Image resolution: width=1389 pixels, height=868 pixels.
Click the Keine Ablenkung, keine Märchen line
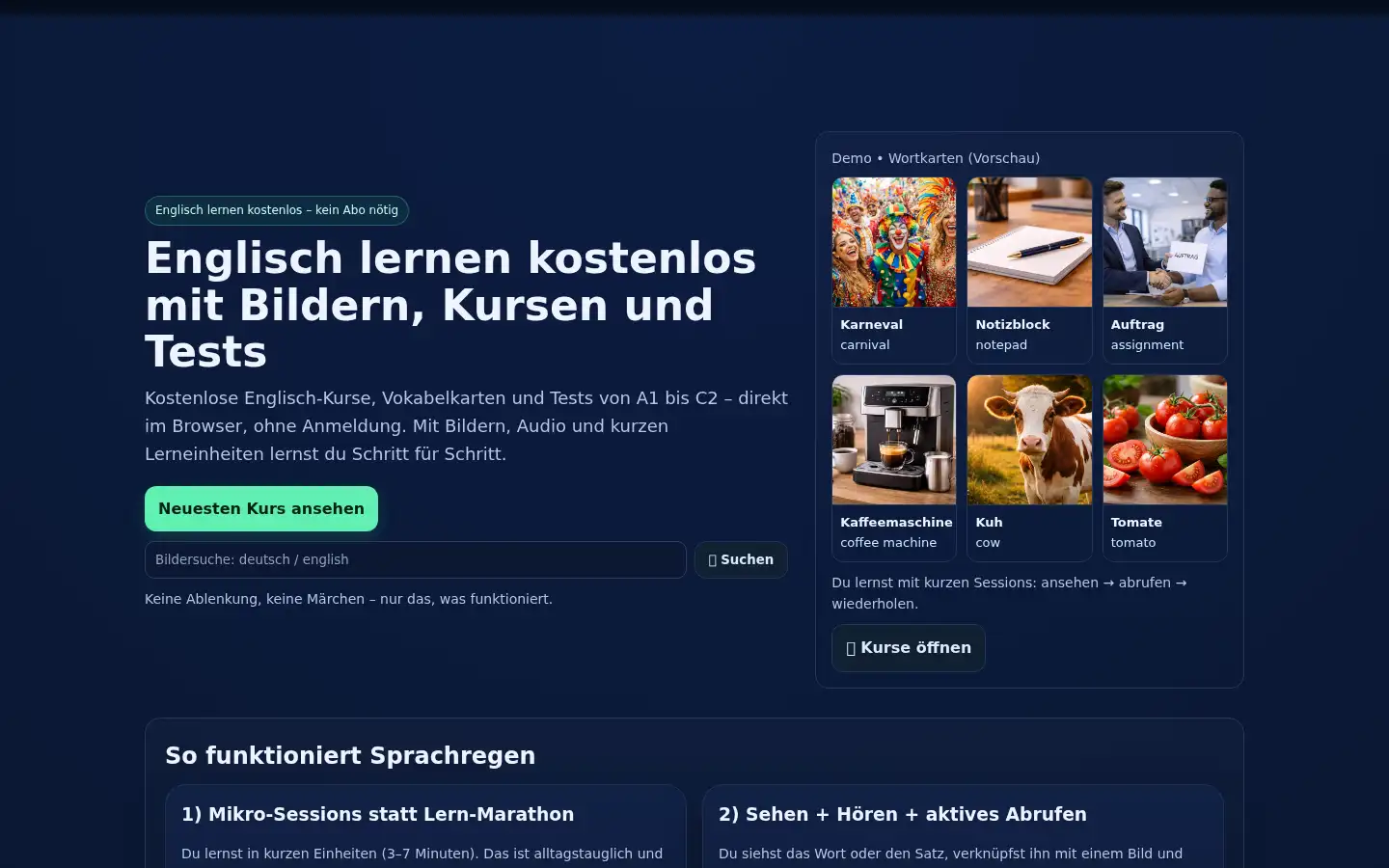point(348,599)
